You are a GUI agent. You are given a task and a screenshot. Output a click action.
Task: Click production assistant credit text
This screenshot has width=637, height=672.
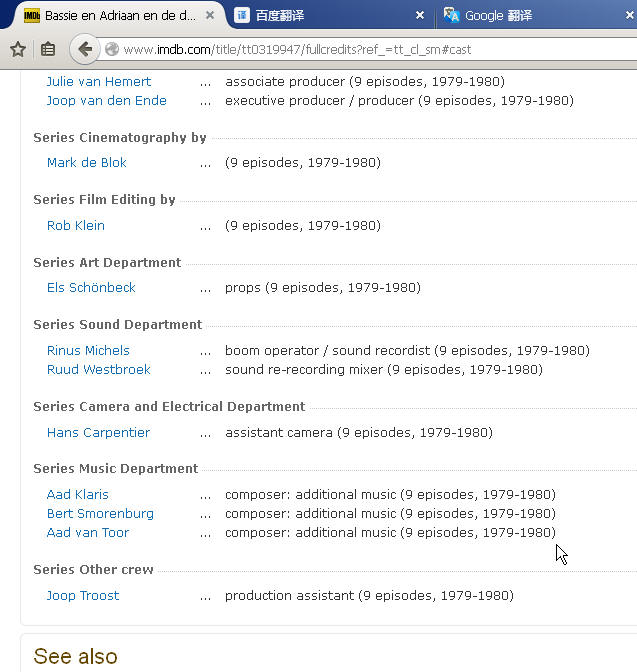[369, 595]
